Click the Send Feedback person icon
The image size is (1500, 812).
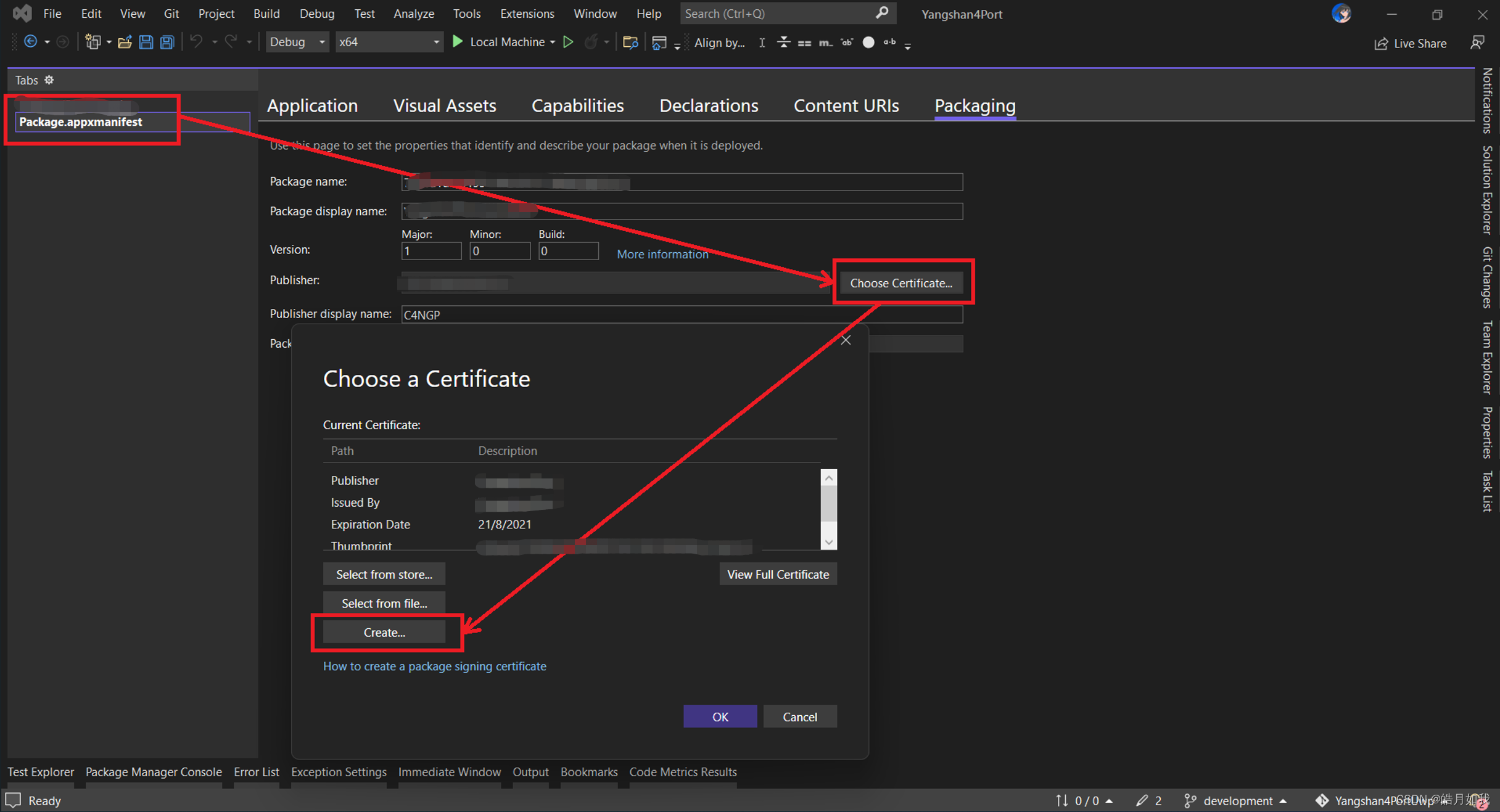(x=1477, y=43)
